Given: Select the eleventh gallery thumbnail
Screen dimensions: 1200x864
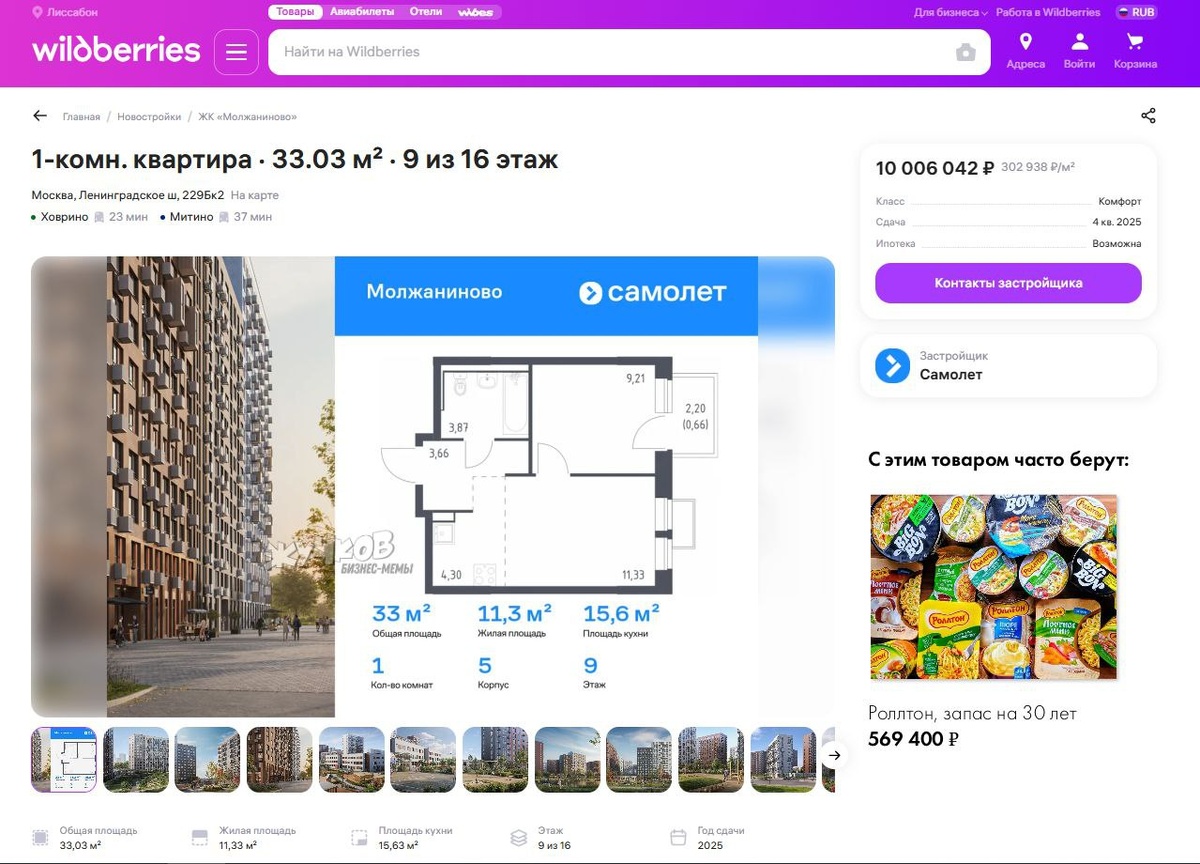Looking at the screenshot, I should click(784, 760).
